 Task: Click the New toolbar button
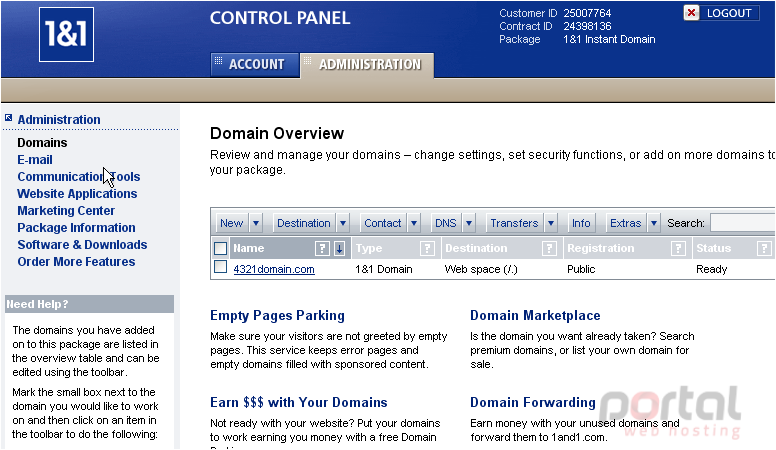[x=232, y=223]
